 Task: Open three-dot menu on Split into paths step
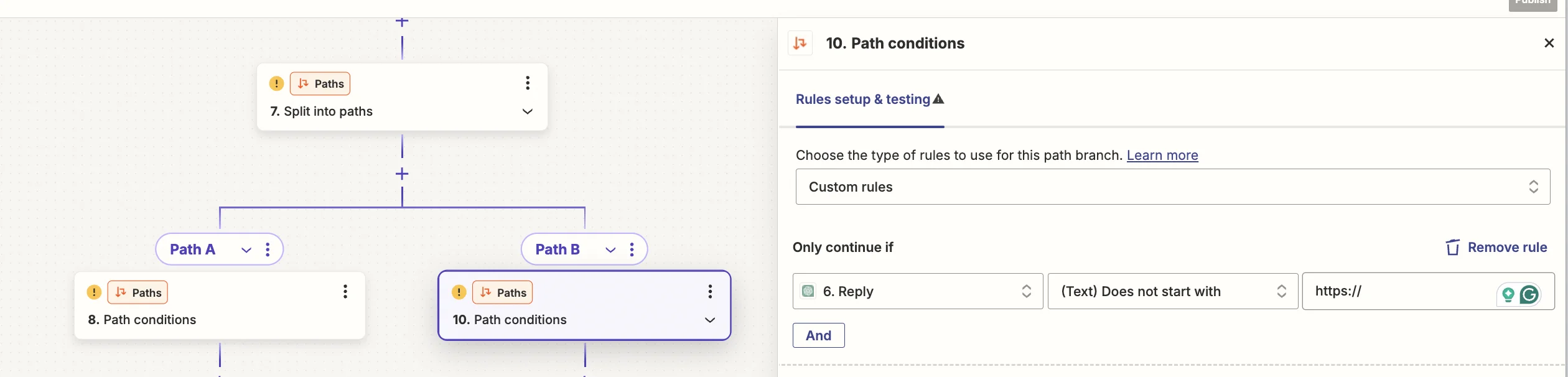(528, 83)
